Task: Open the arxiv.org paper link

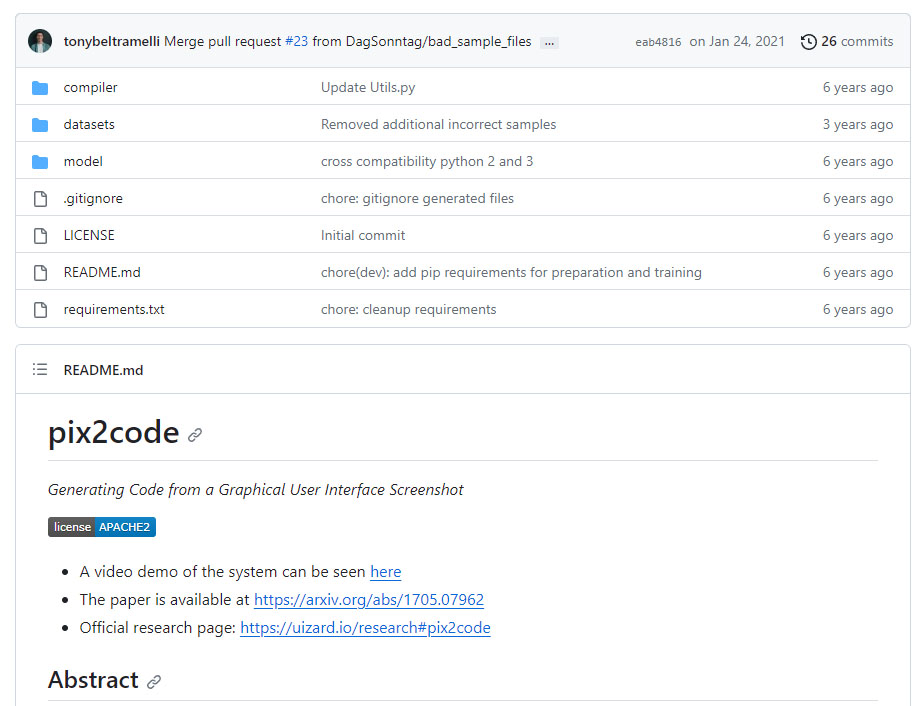Action: [368, 599]
